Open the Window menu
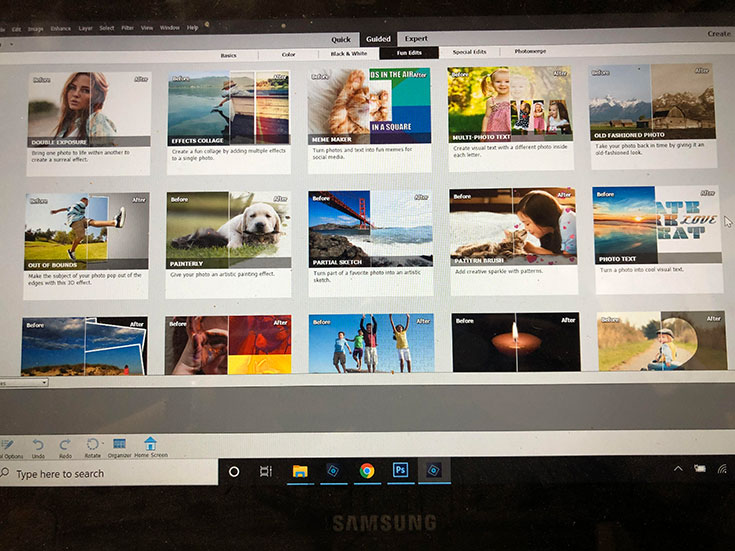 click(170, 28)
